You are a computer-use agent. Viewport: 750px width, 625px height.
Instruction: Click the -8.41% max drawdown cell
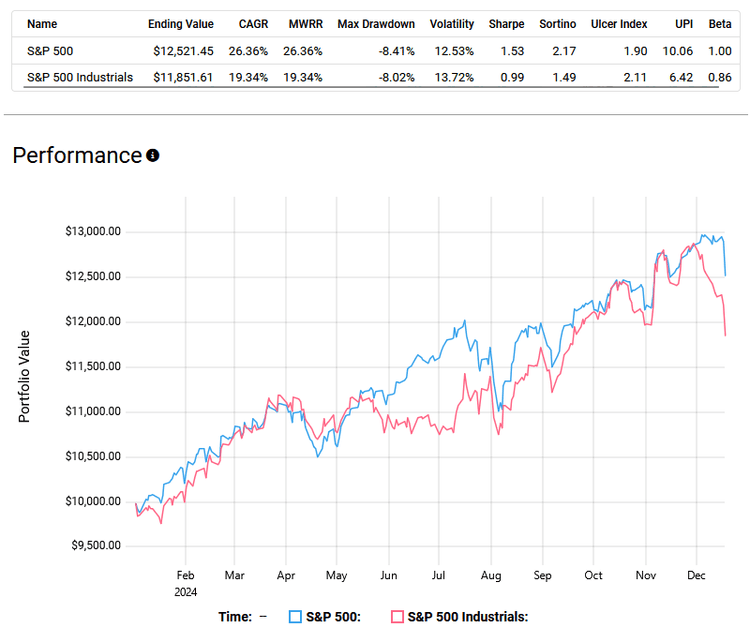397,51
